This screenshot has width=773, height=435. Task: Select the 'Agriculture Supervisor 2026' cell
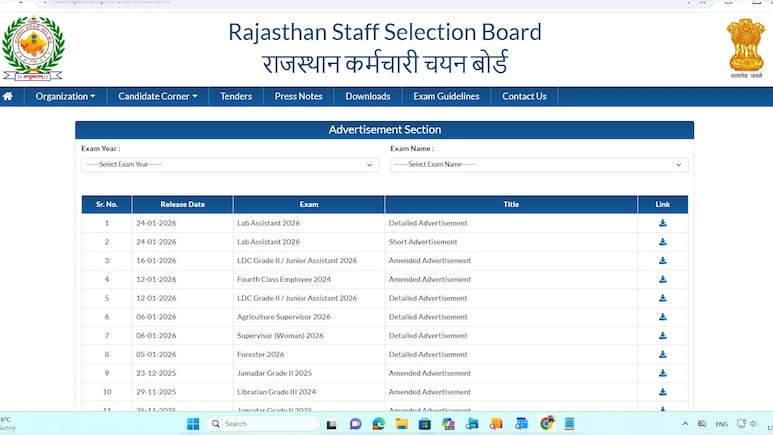click(309, 317)
